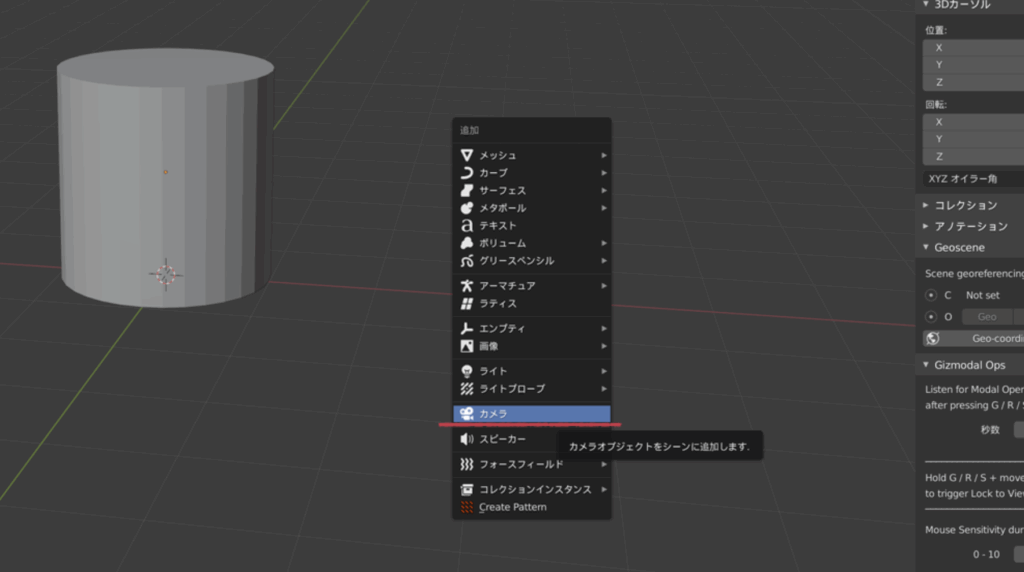Open the XYZ オイラー角 rotation mode dropdown
The height and width of the screenshot is (572, 1024).
pos(972,179)
